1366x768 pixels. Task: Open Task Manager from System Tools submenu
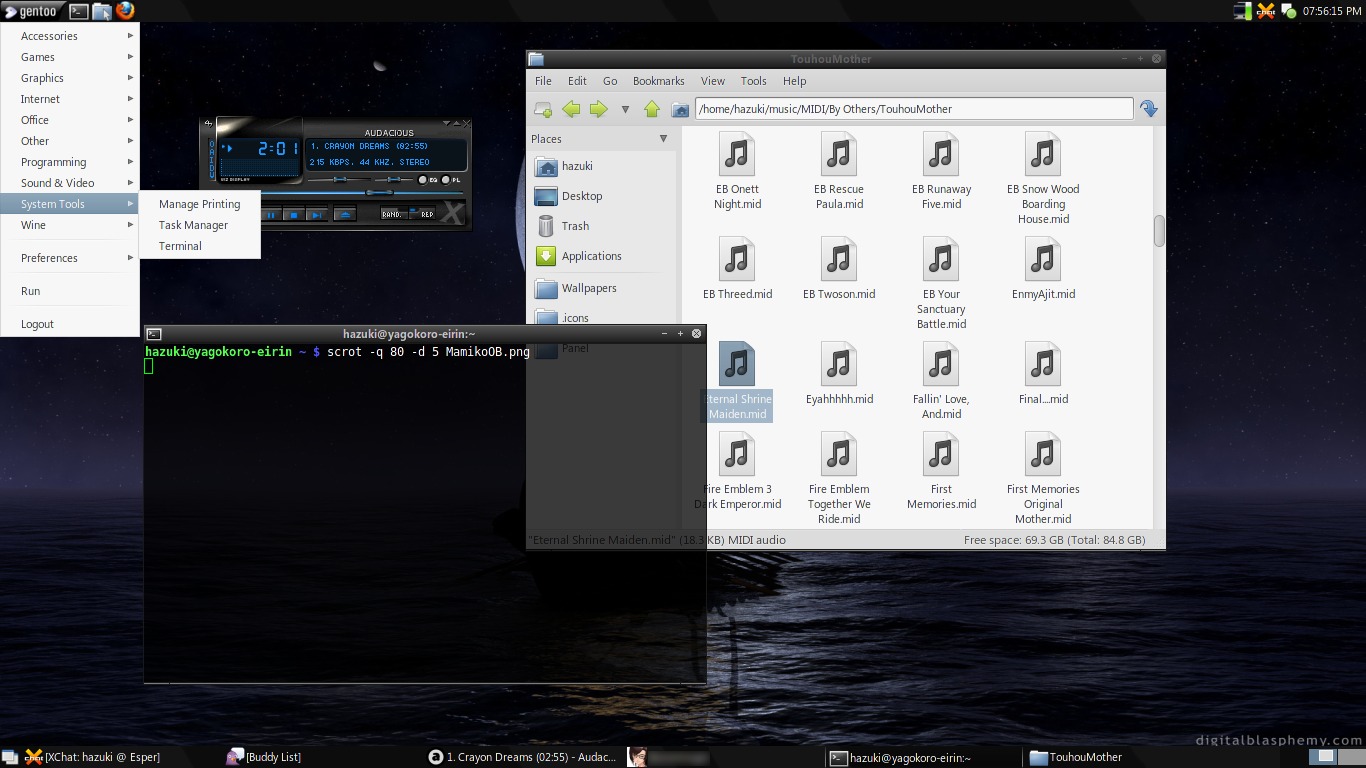point(200,225)
